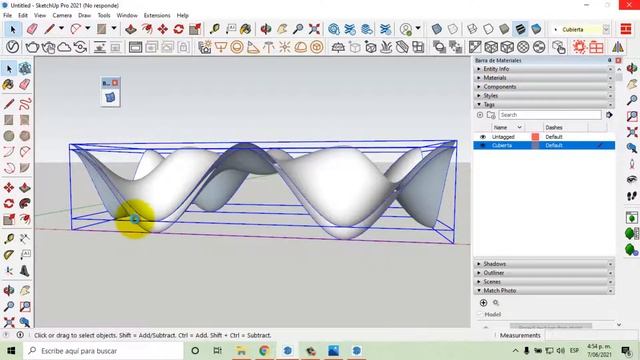Screen dimensions: 640x360
Task: Select the Paint Bucket tool in top toolbar
Action: pyautogui.click(x=246, y=29)
